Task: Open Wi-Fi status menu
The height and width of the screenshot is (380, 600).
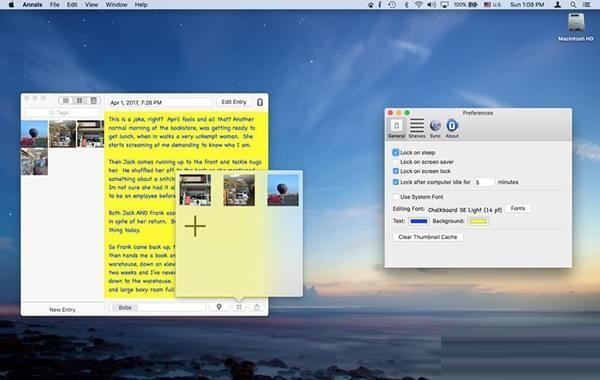Action: click(419, 5)
